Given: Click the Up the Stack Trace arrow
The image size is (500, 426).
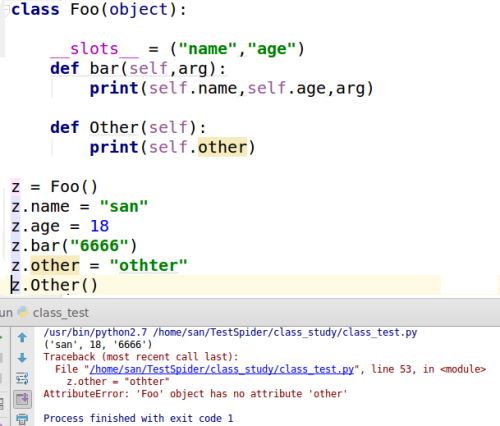Looking at the screenshot, I should 22,338.
